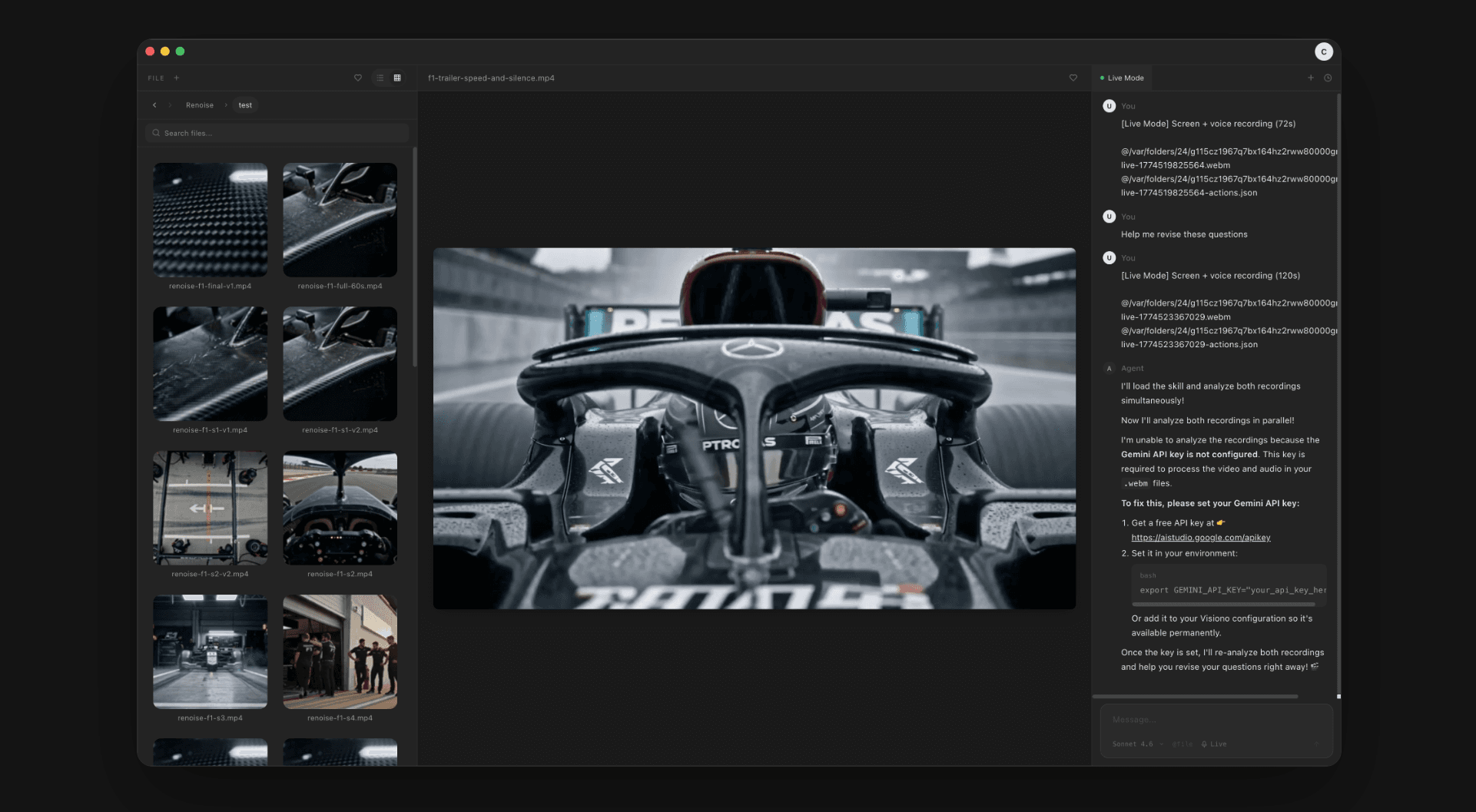Open the renoise-f1-s2-v2.mp4 thumbnail

211,508
